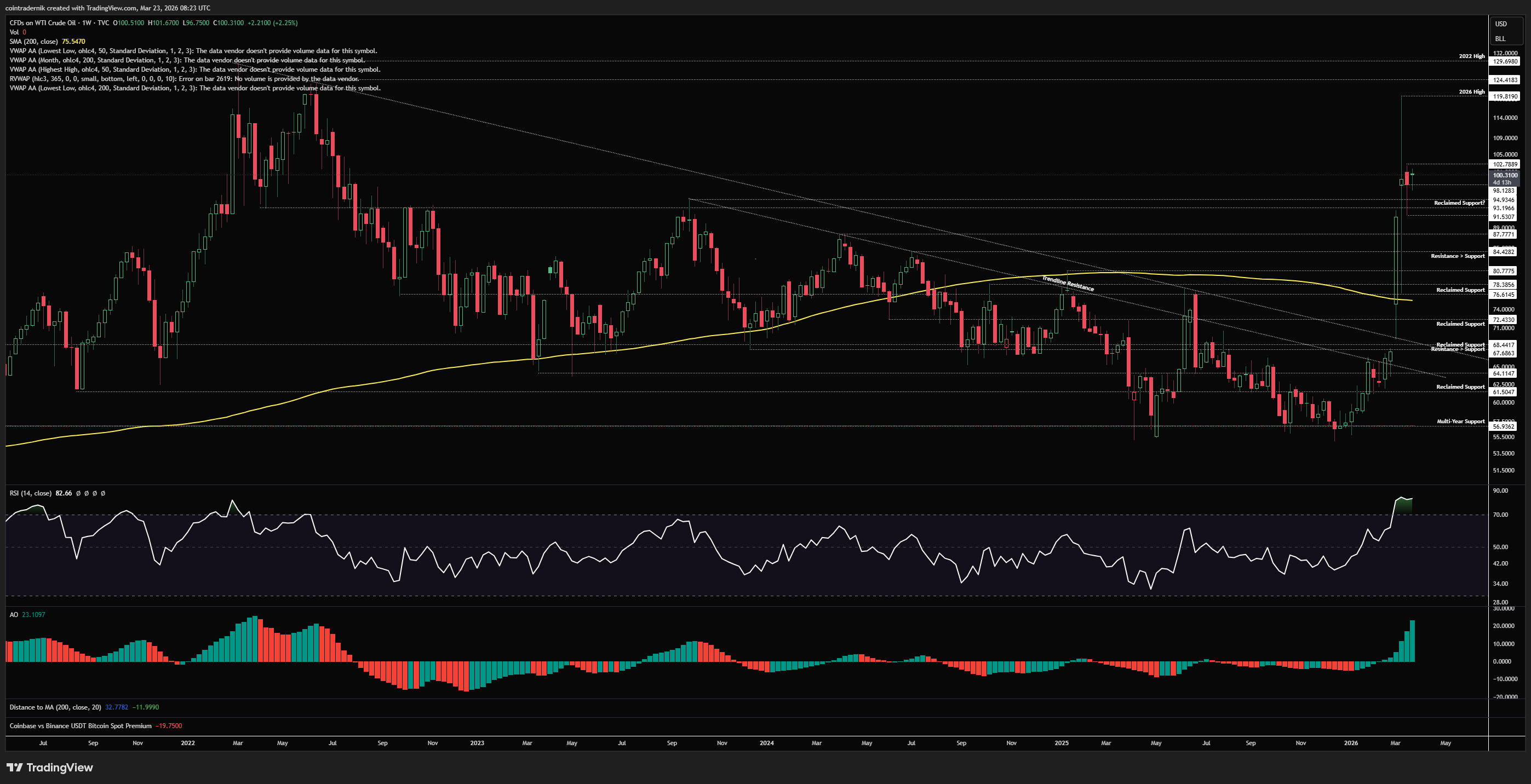Click the RSI (14, close) indicator label
This screenshot has height=784, width=1531.
(31, 493)
